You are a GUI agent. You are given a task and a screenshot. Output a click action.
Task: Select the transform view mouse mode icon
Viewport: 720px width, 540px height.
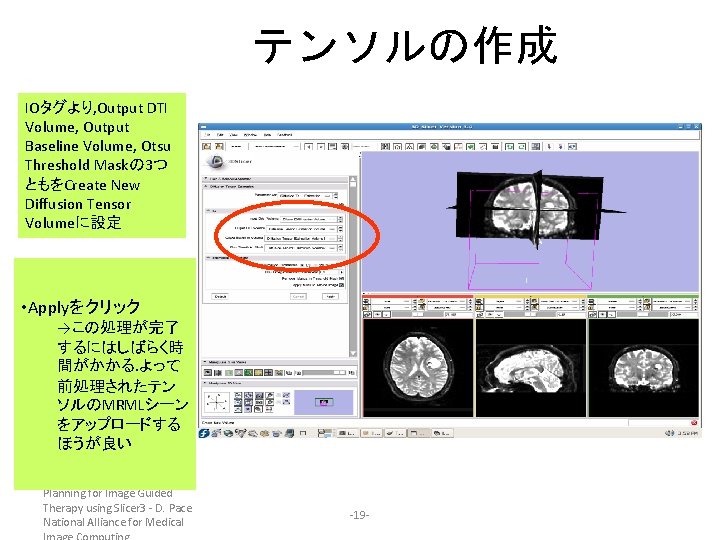572,146
